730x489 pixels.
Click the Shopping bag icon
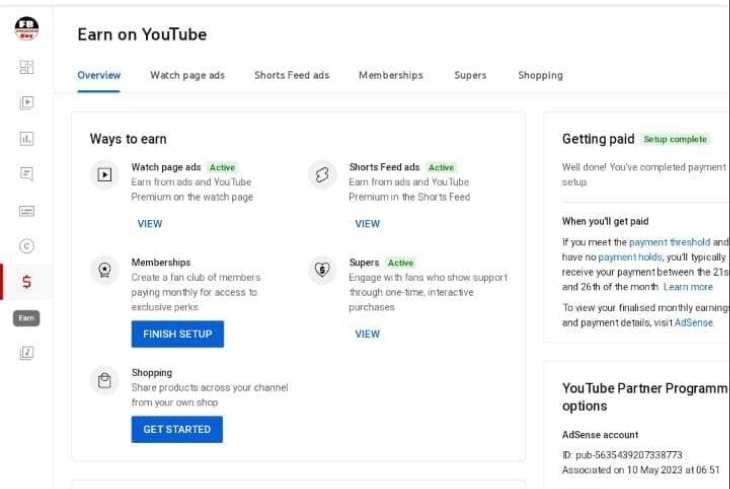pos(104,380)
